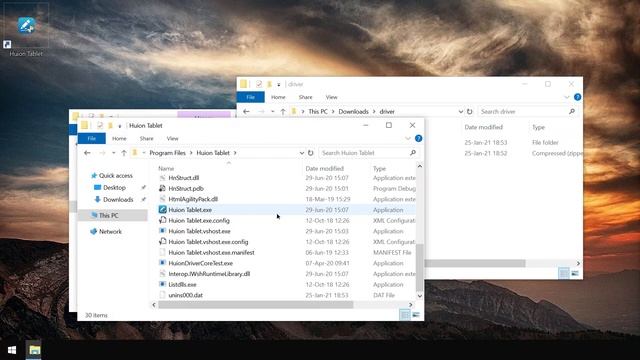Image resolution: width=640 pixels, height=360 pixels.
Task: Click Downloads in driver address breadcrumb
Action: (353, 111)
